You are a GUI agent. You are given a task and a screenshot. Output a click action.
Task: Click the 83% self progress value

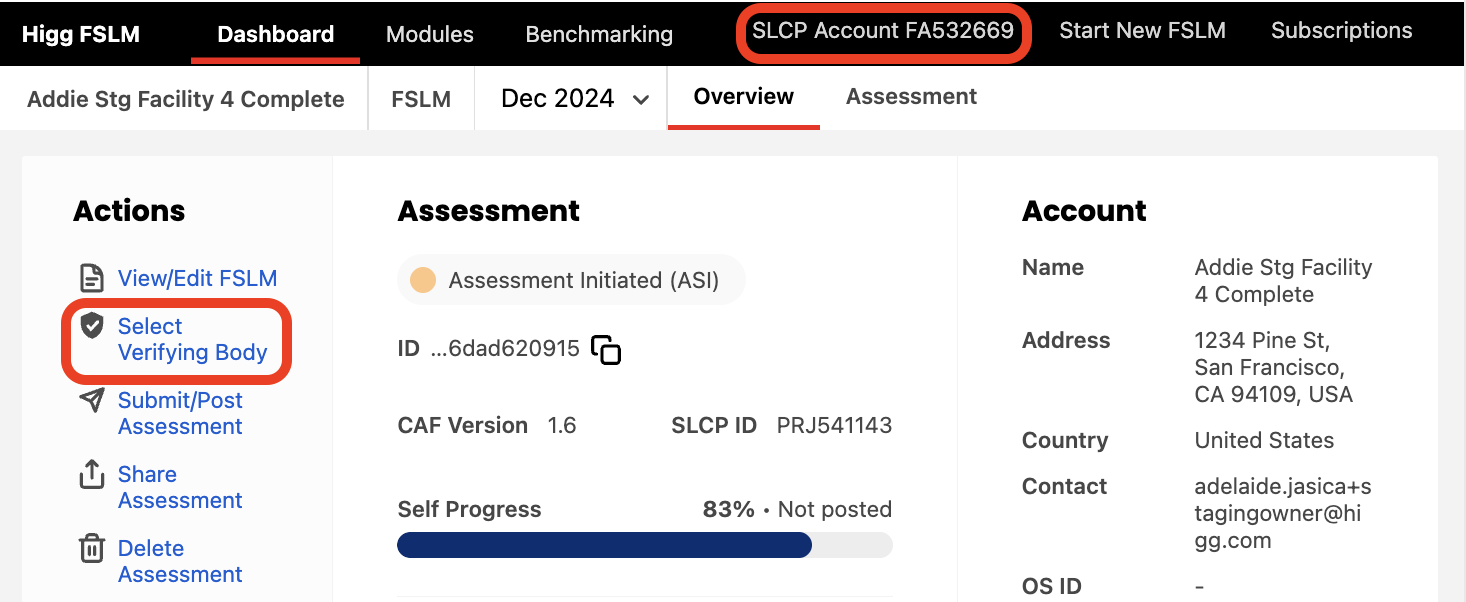pos(729,509)
